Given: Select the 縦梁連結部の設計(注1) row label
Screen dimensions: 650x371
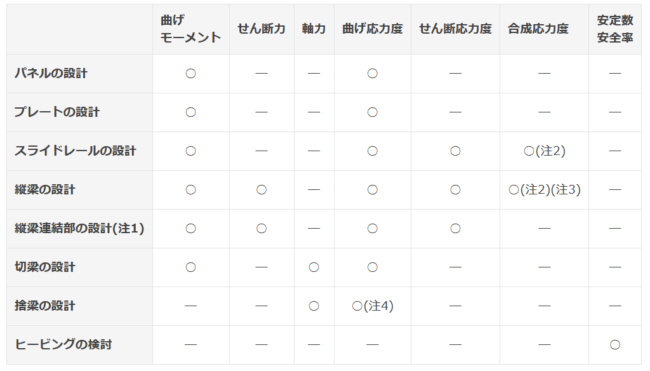Looking at the screenshot, I should click(x=79, y=228).
